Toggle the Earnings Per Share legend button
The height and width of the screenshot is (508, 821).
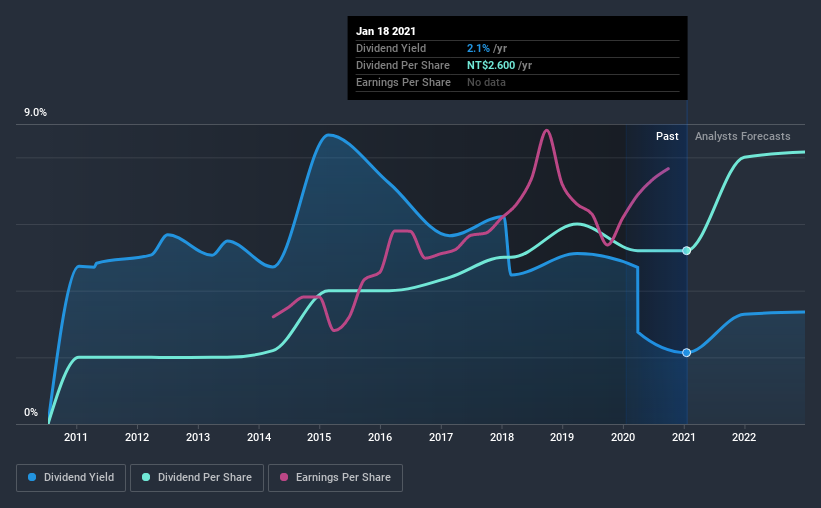coord(335,478)
